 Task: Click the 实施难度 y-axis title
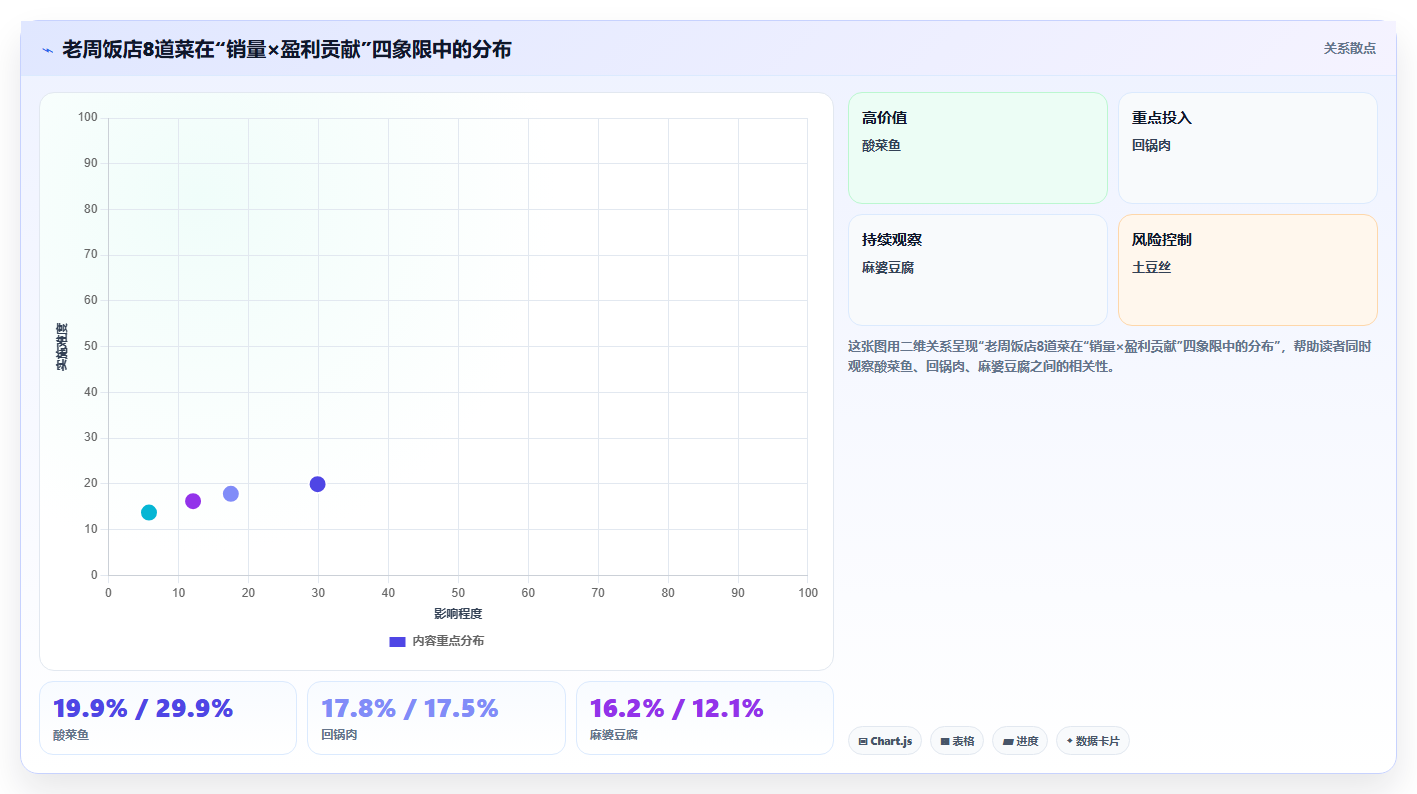[x=61, y=346]
